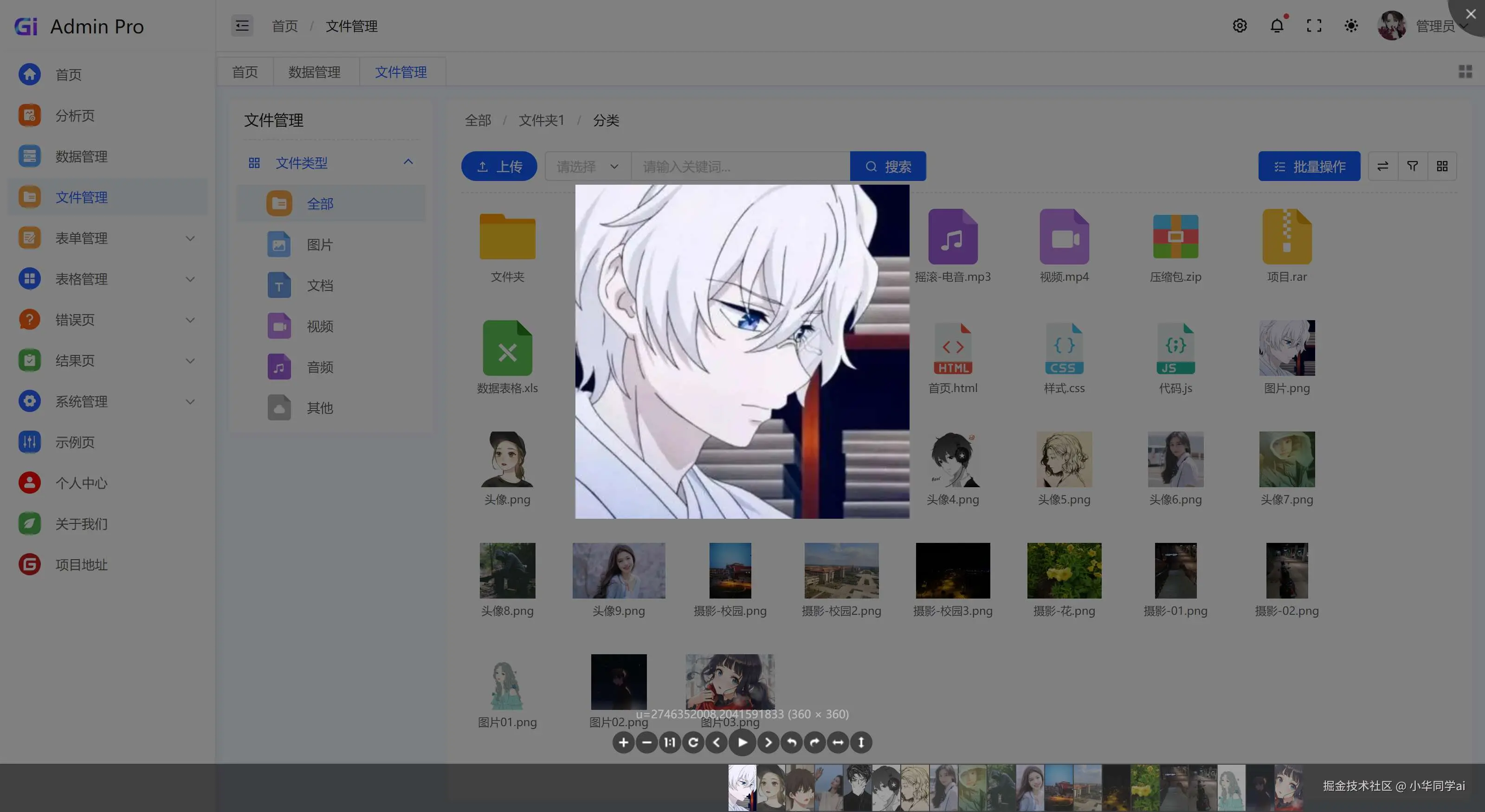Open 个人中心 in sidebar menu
This screenshot has height=812, width=1485.
pos(81,483)
